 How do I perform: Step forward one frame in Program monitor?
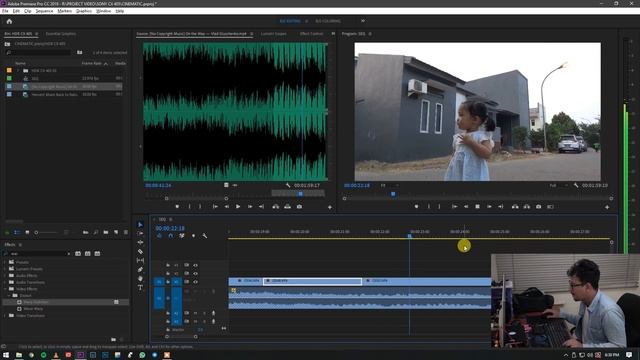point(489,207)
